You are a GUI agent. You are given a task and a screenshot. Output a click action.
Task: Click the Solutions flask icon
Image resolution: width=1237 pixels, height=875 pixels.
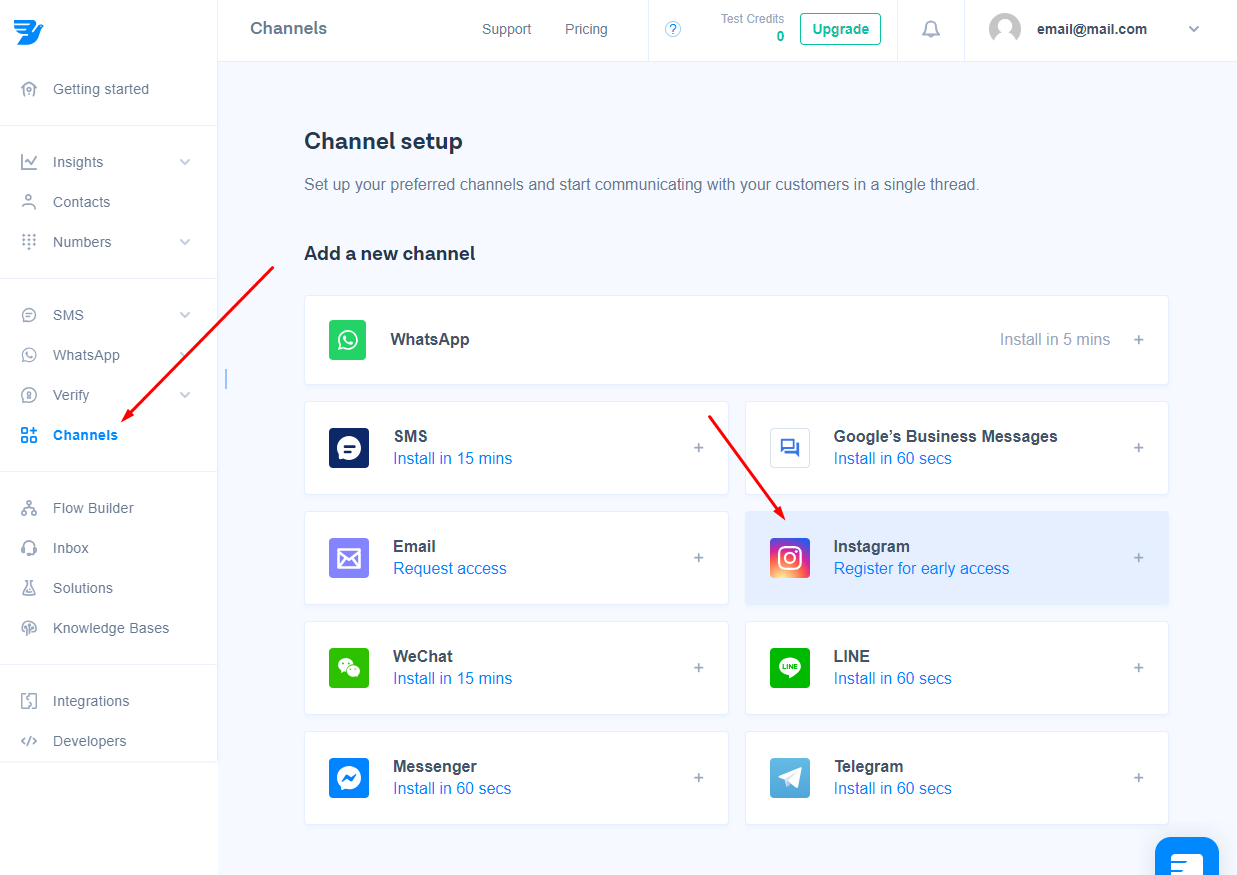point(29,588)
